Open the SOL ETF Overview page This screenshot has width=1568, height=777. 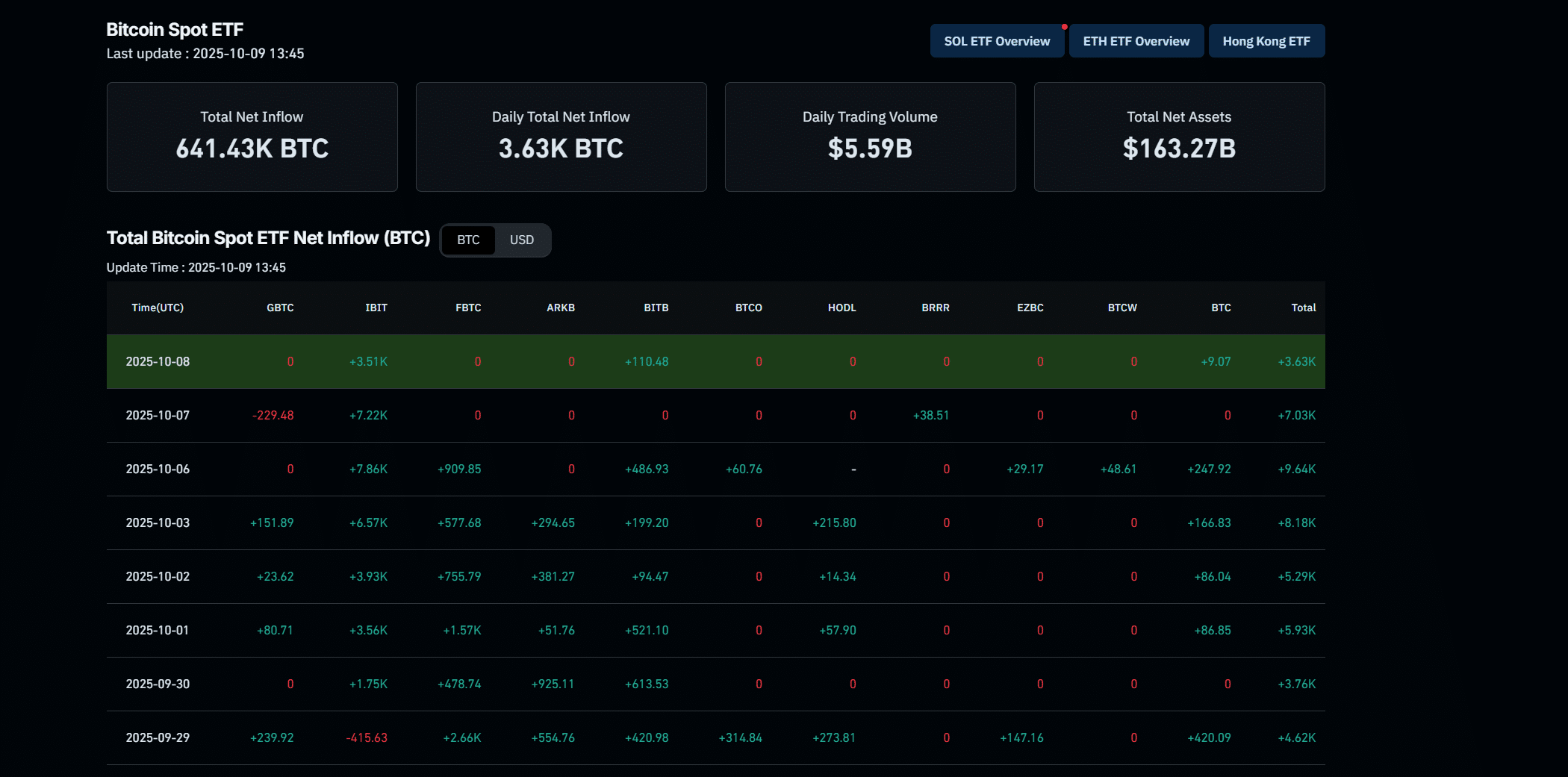(997, 41)
